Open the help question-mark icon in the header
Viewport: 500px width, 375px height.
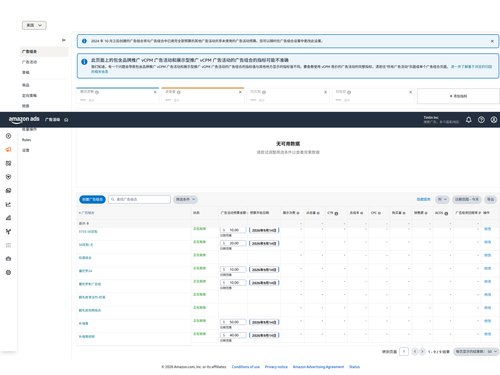[x=481, y=120]
